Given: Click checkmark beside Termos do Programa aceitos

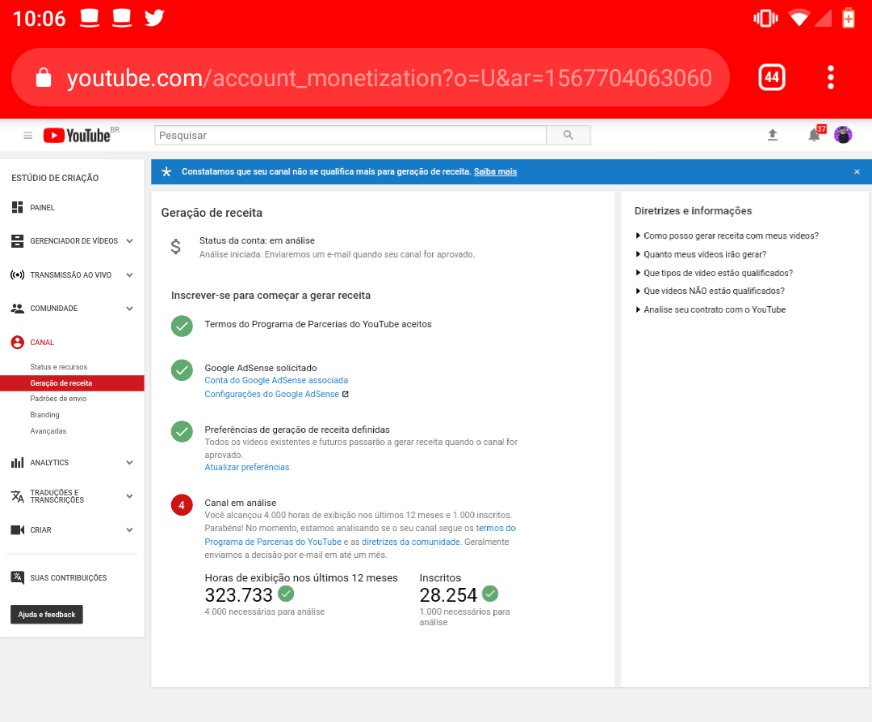Looking at the screenshot, I should (181, 326).
